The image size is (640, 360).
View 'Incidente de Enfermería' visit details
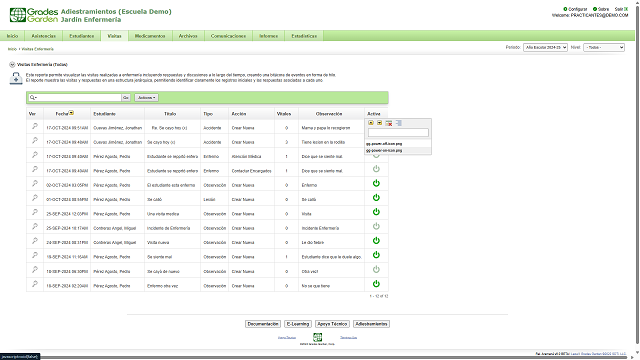35,227
